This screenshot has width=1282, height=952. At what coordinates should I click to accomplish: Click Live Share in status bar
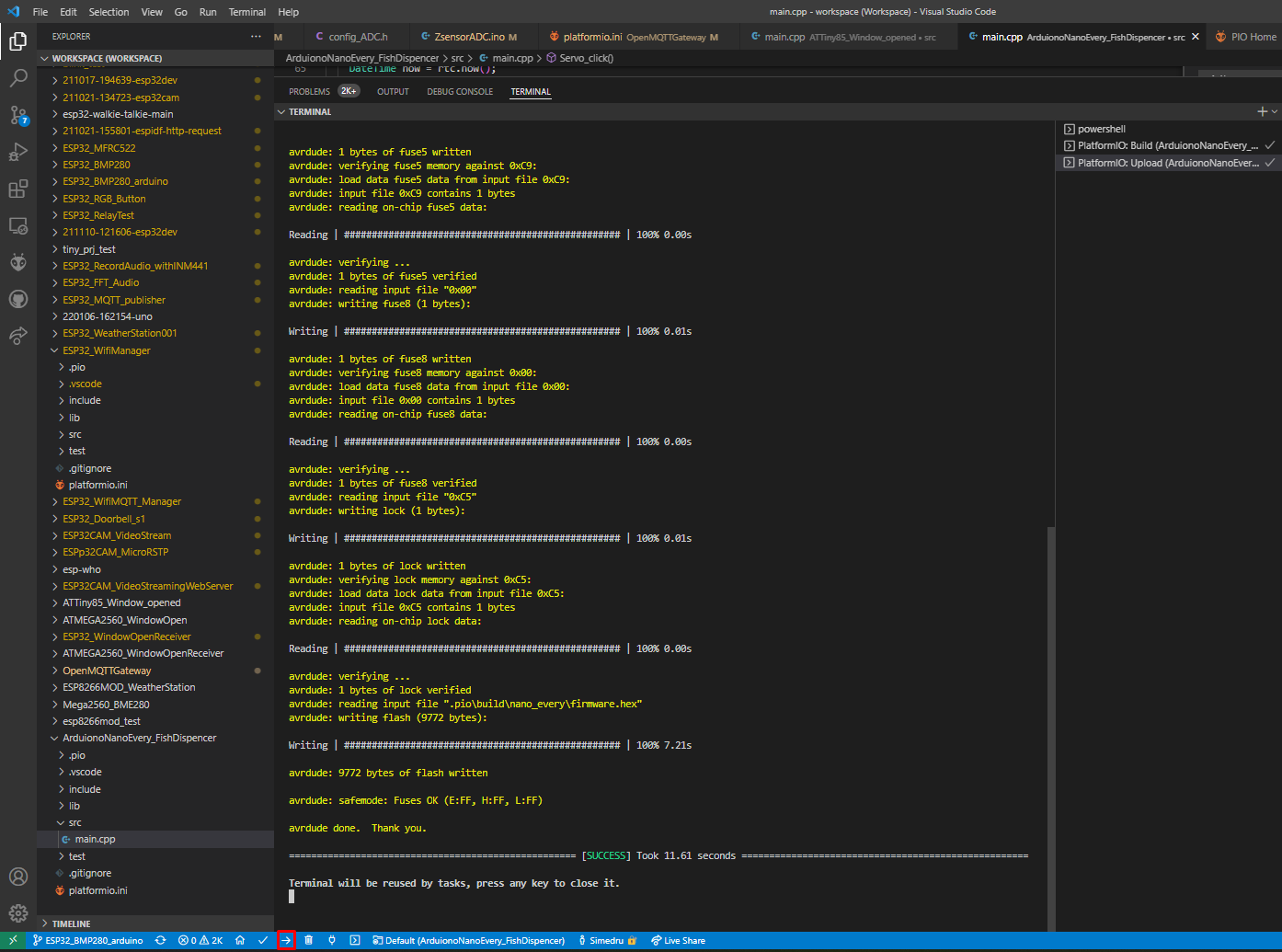678,940
